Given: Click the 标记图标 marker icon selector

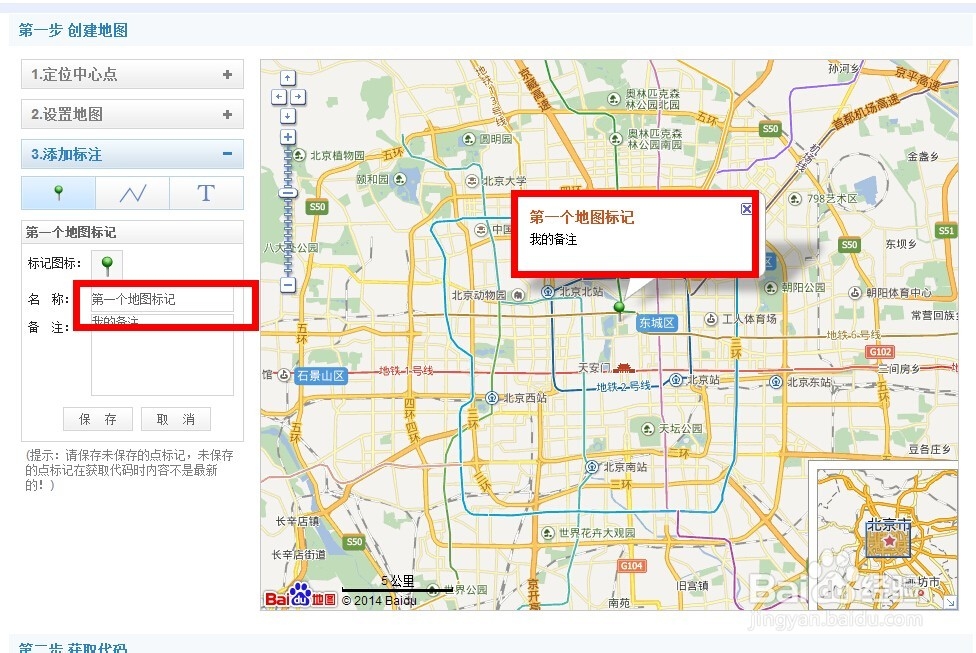Looking at the screenshot, I should coord(105,264).
